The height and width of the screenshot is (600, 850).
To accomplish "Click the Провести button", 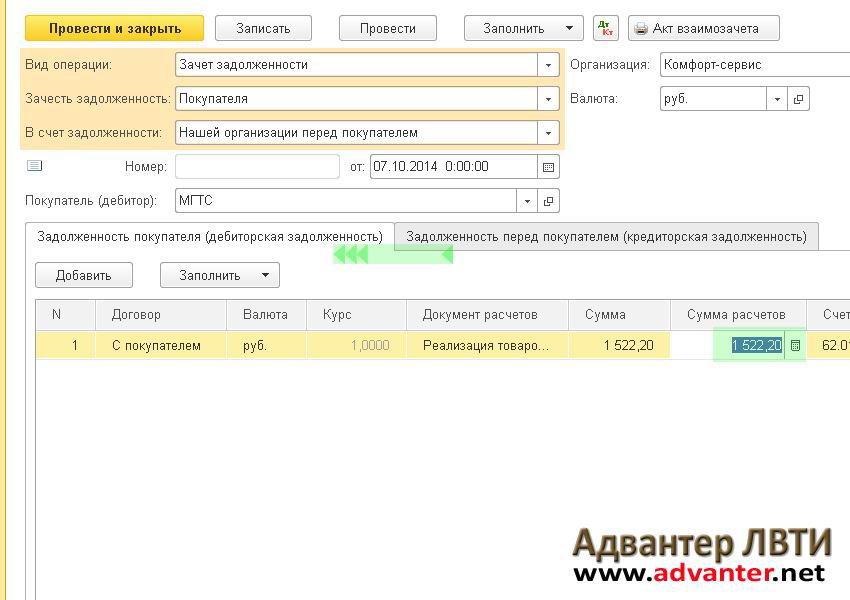I will (388, 28).
